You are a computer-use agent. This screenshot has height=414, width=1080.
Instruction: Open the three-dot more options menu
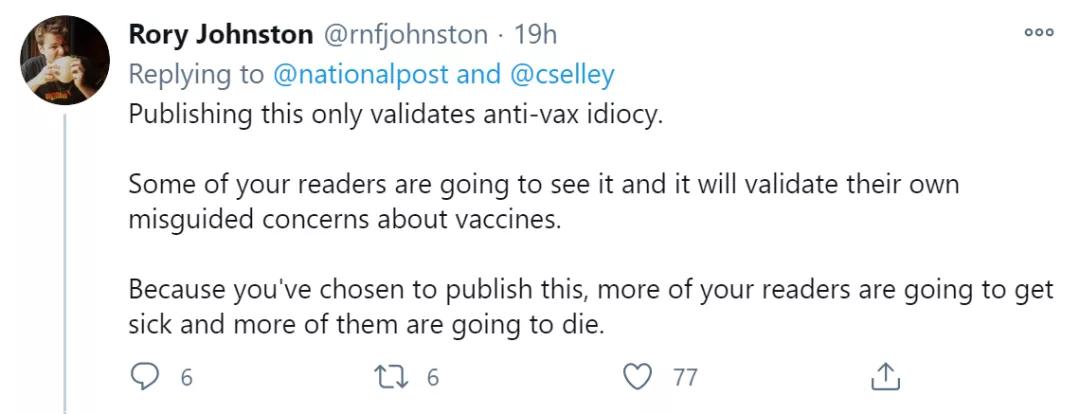[x=1039, y=33]
